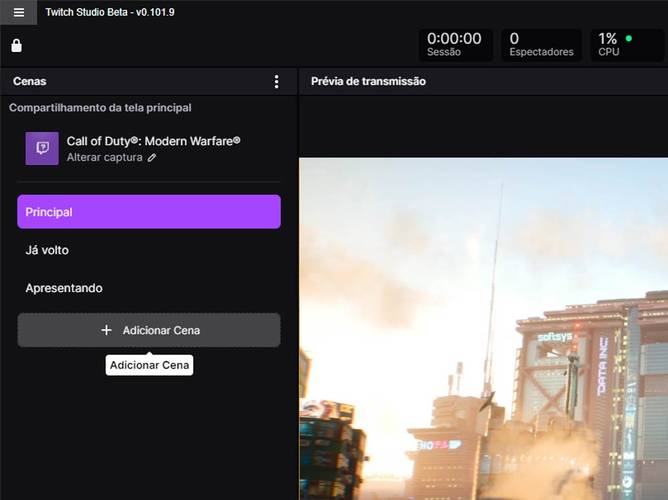Click the Alterar captura link
This screenshot has width=668, height=500.
coord(104,157)
